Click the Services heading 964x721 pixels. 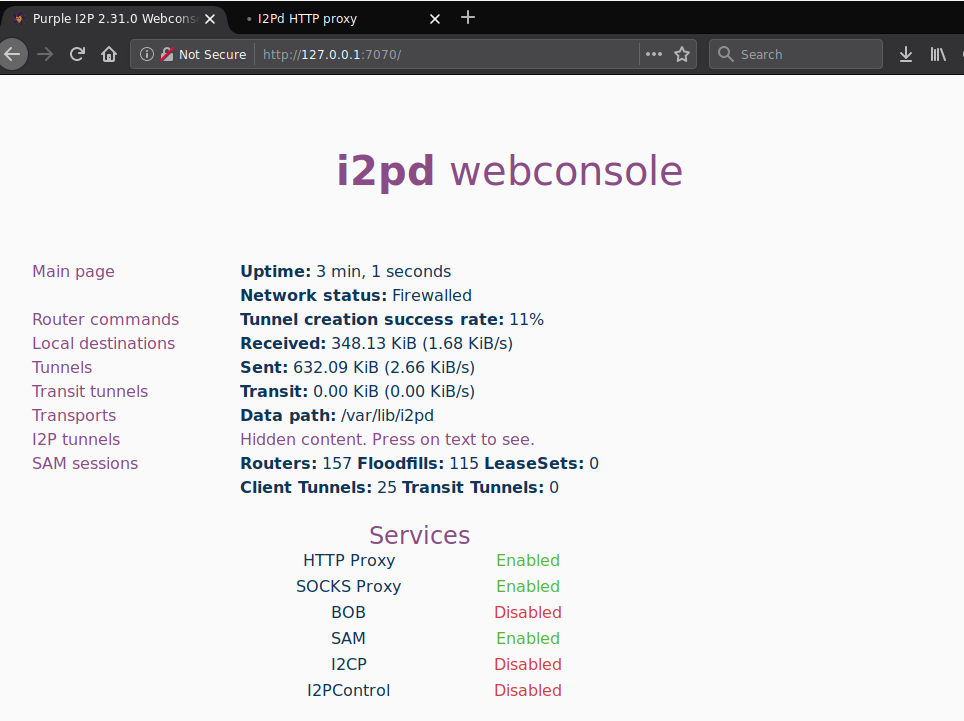[419, 535]
